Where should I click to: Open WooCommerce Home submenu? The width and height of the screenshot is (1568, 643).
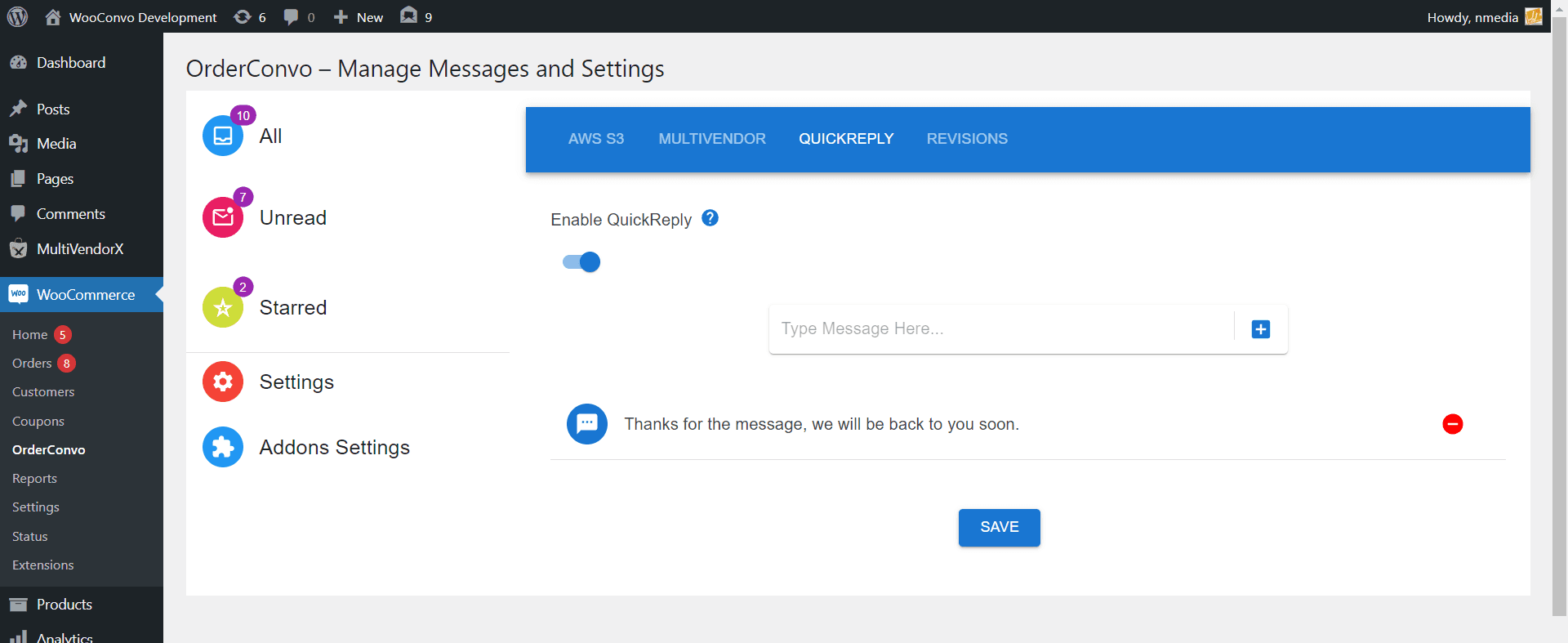click(29, 334)
